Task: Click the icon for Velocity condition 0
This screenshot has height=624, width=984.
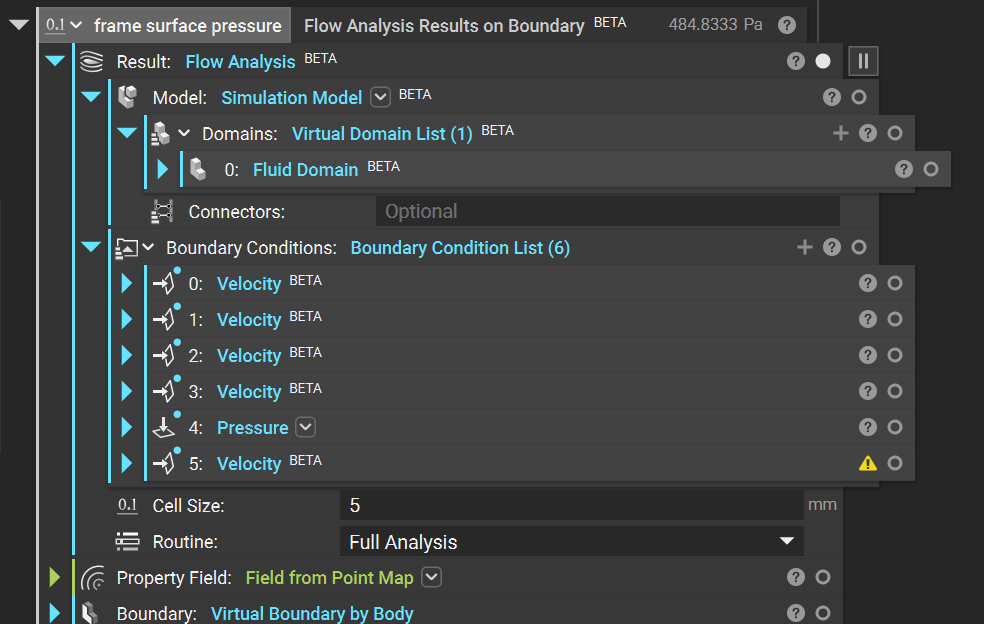Action: coord(166,282)
